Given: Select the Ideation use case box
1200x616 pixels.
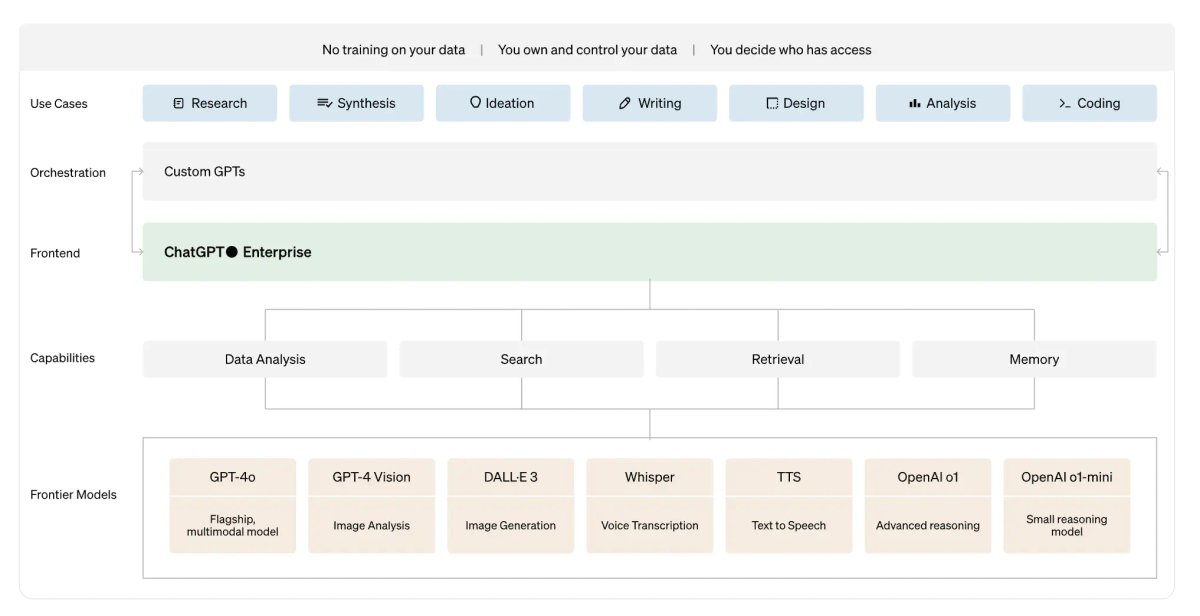Looking at the screenshot, I should 503,103.
